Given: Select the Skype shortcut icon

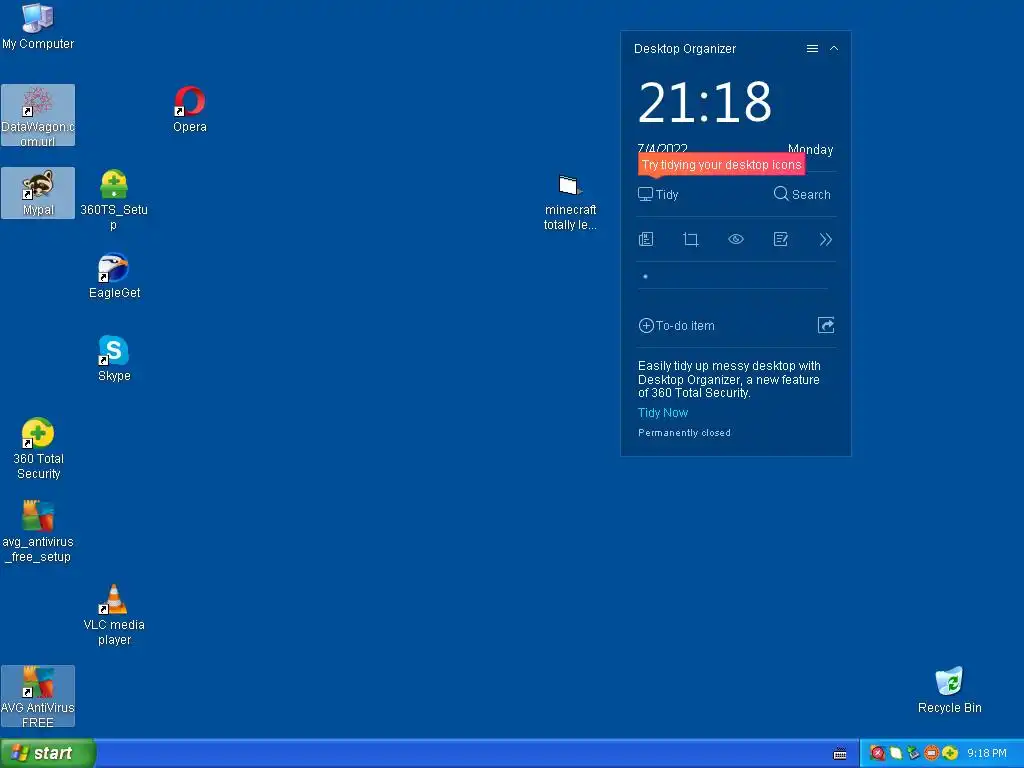Looking at the screenshot, I should (x=114, y=358).
